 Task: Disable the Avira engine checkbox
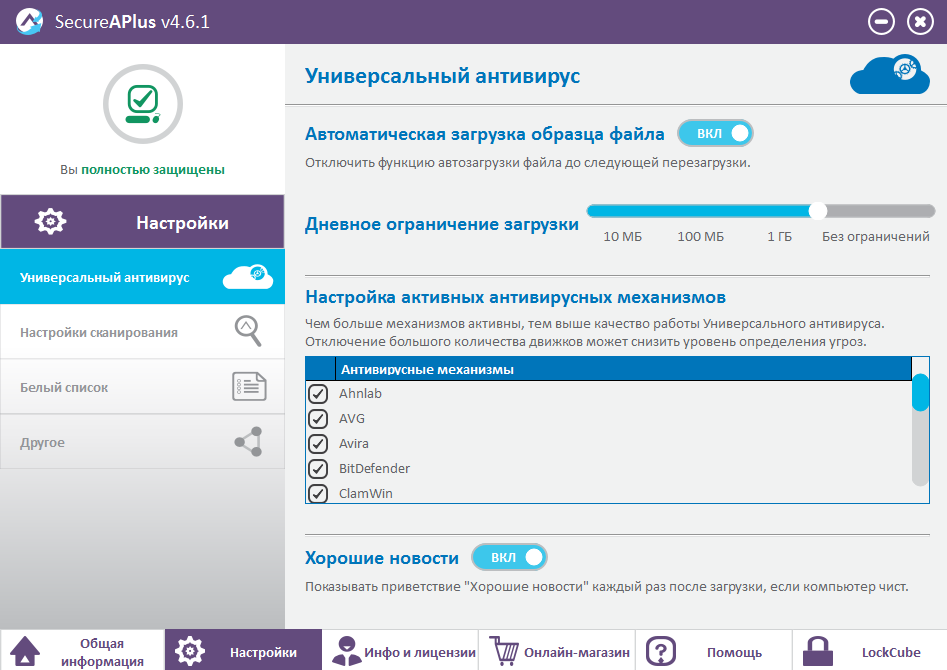pos(318,443)
